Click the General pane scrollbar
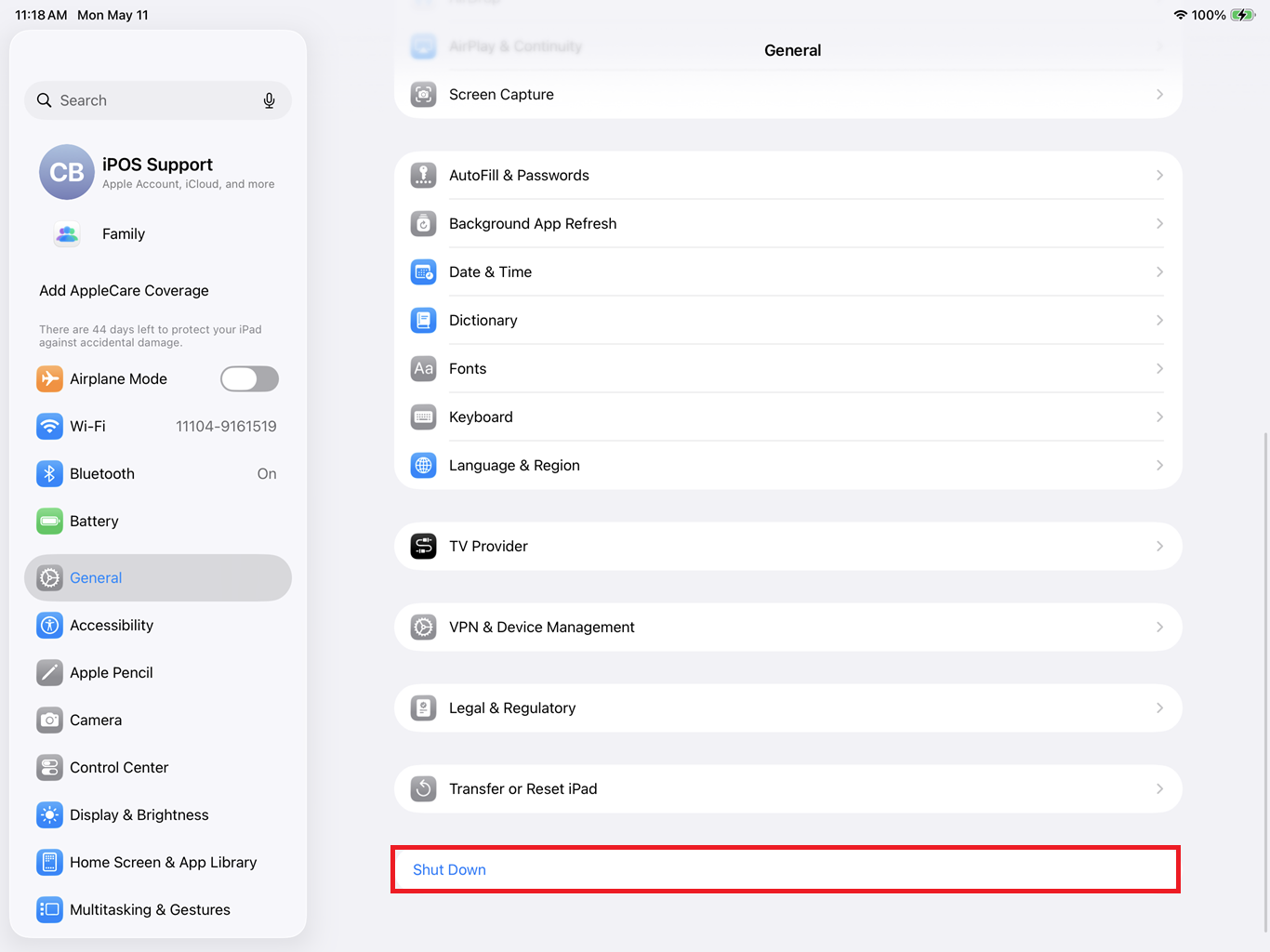 [1265, 682]
